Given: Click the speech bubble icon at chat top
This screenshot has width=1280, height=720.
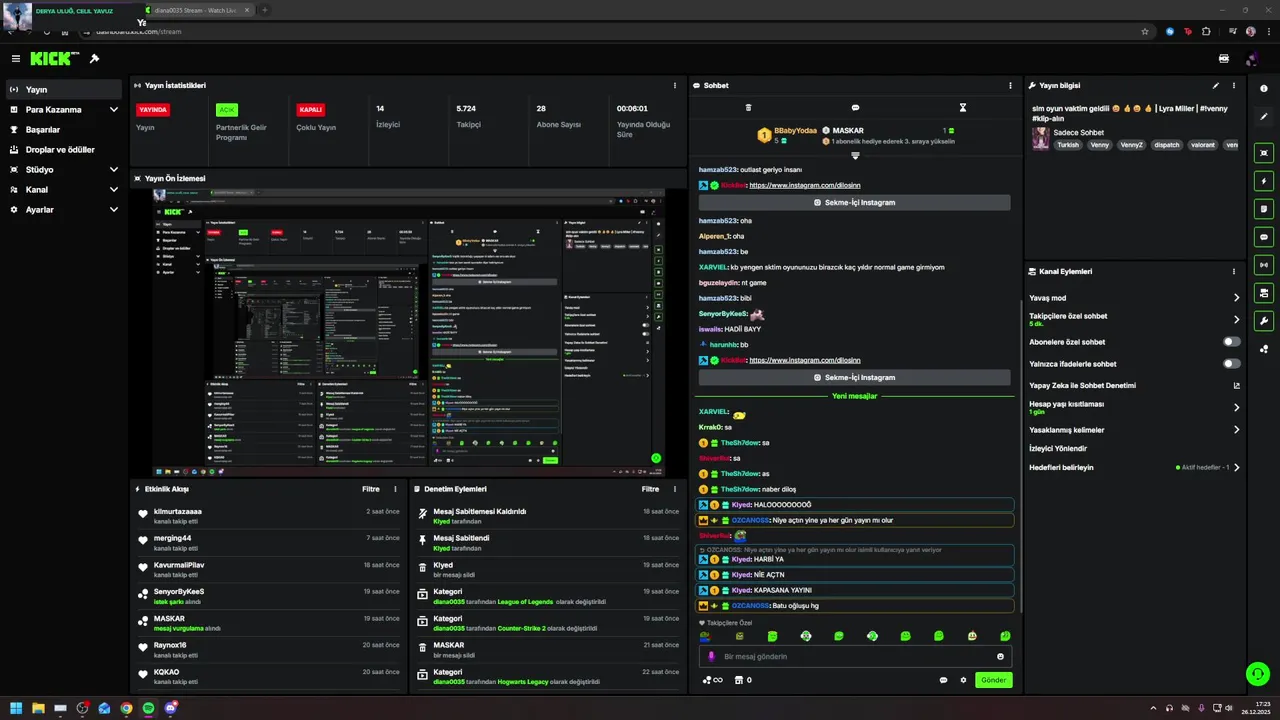Looking at the screenshot, I should (x=855, y=107).
